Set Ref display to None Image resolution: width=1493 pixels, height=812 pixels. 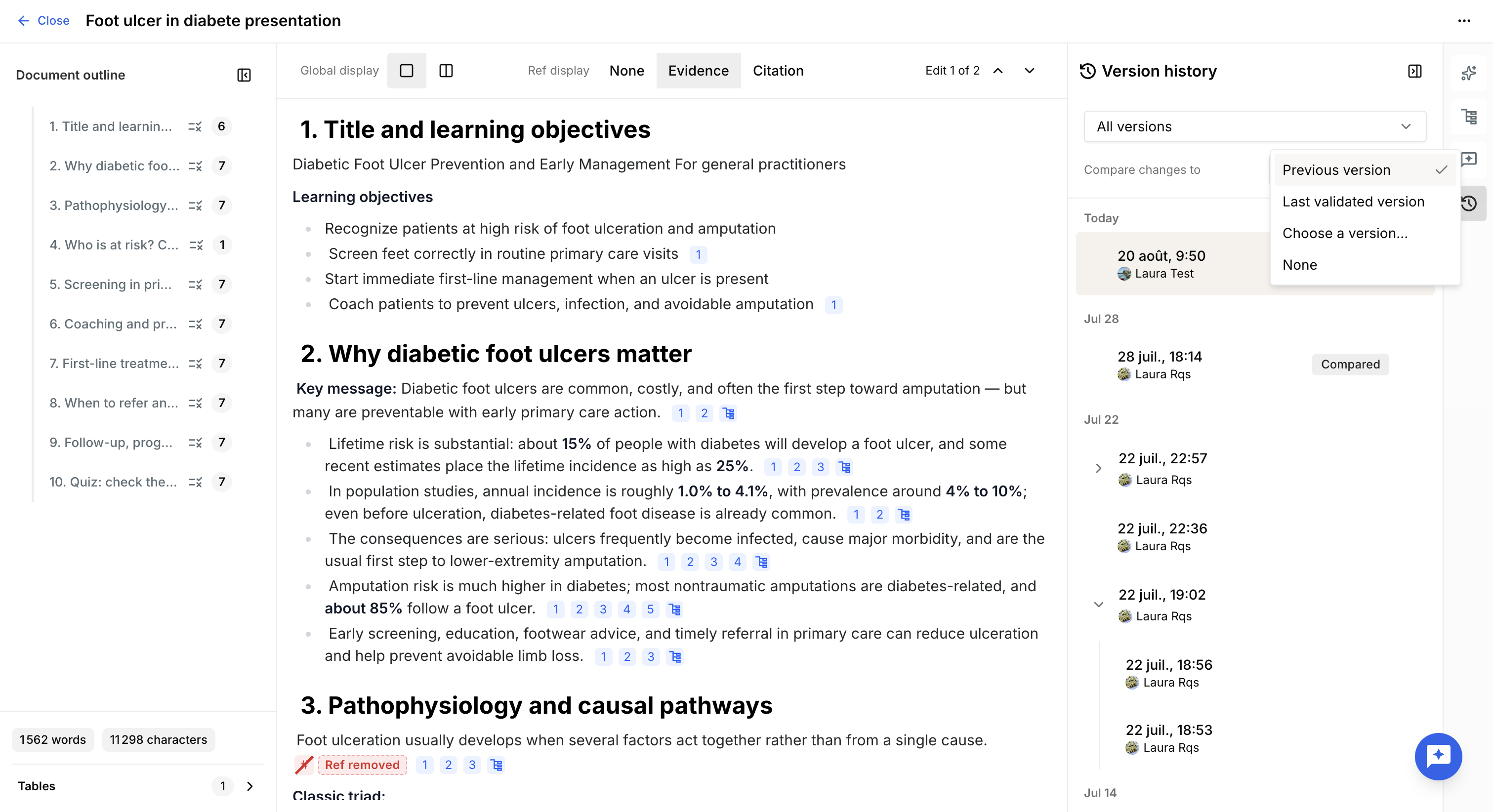click(626, 71)
